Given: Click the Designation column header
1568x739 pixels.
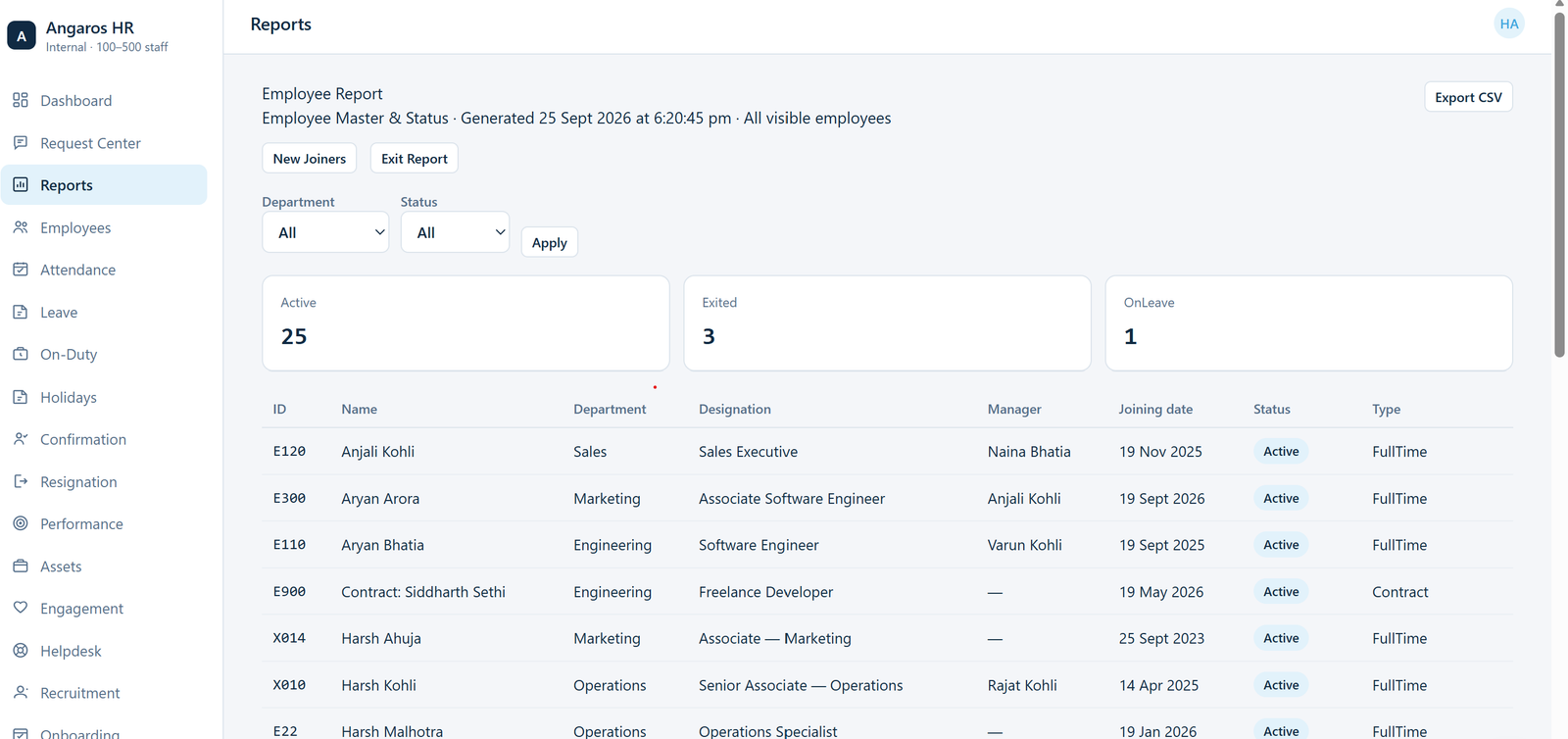Looking at the screenshot, I should 735,409.
